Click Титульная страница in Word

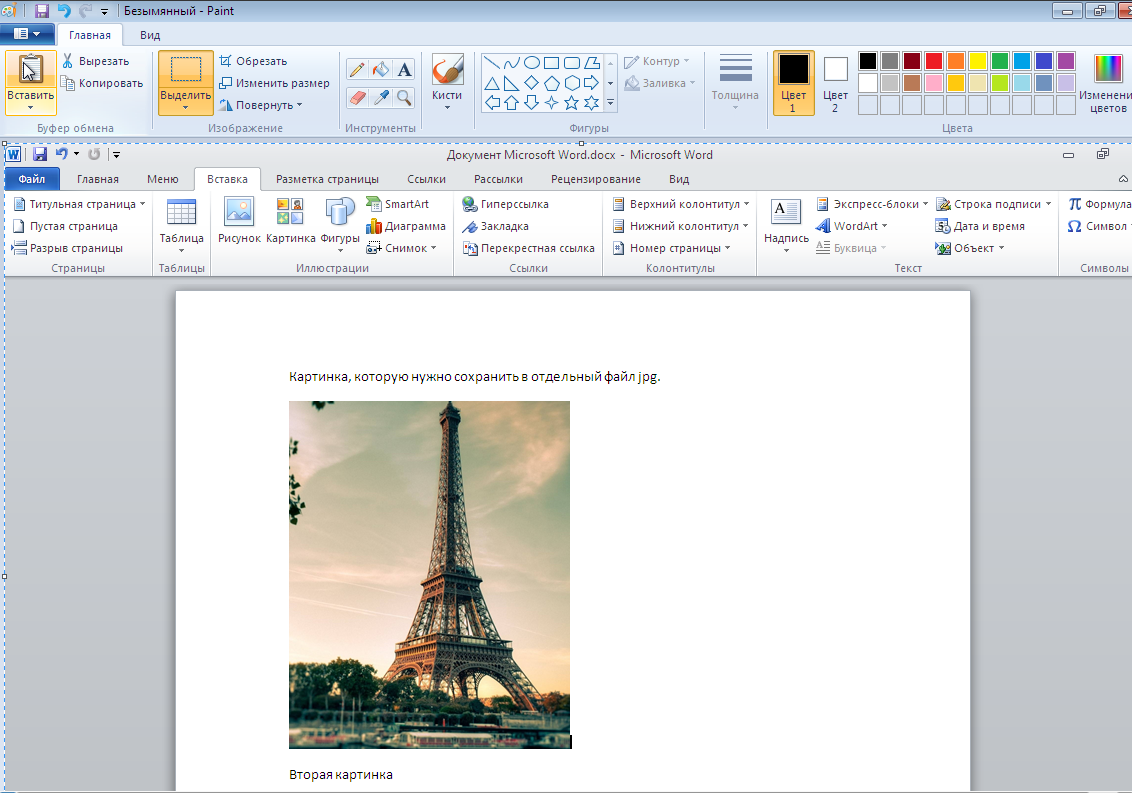click(x=79, y=204)
